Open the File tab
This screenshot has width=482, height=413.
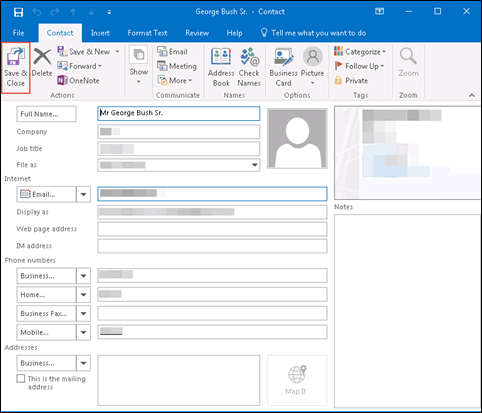pyautogui.click(x=18, y=33)
